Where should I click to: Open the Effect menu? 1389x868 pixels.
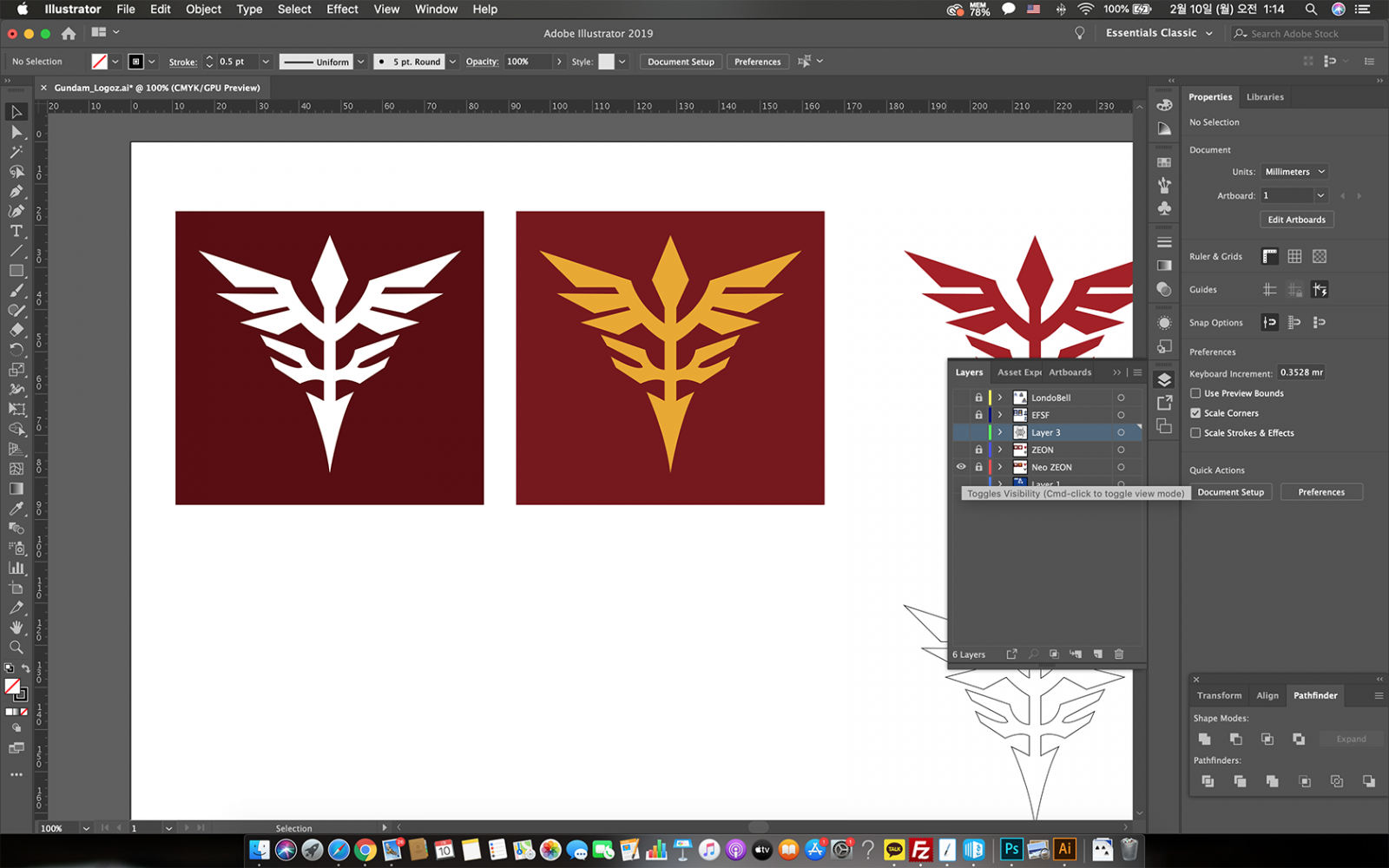[x=342, y=10]
